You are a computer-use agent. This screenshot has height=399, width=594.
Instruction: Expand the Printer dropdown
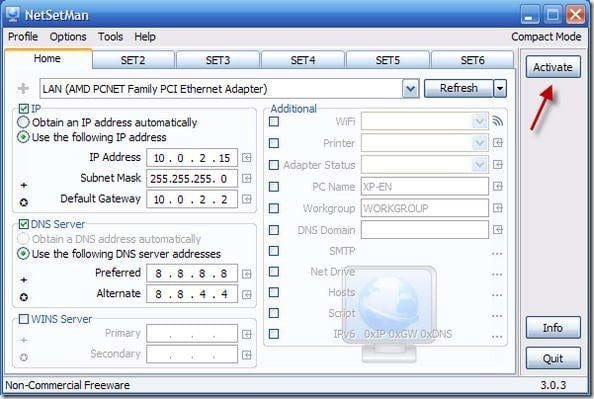[x=480, y=143]
